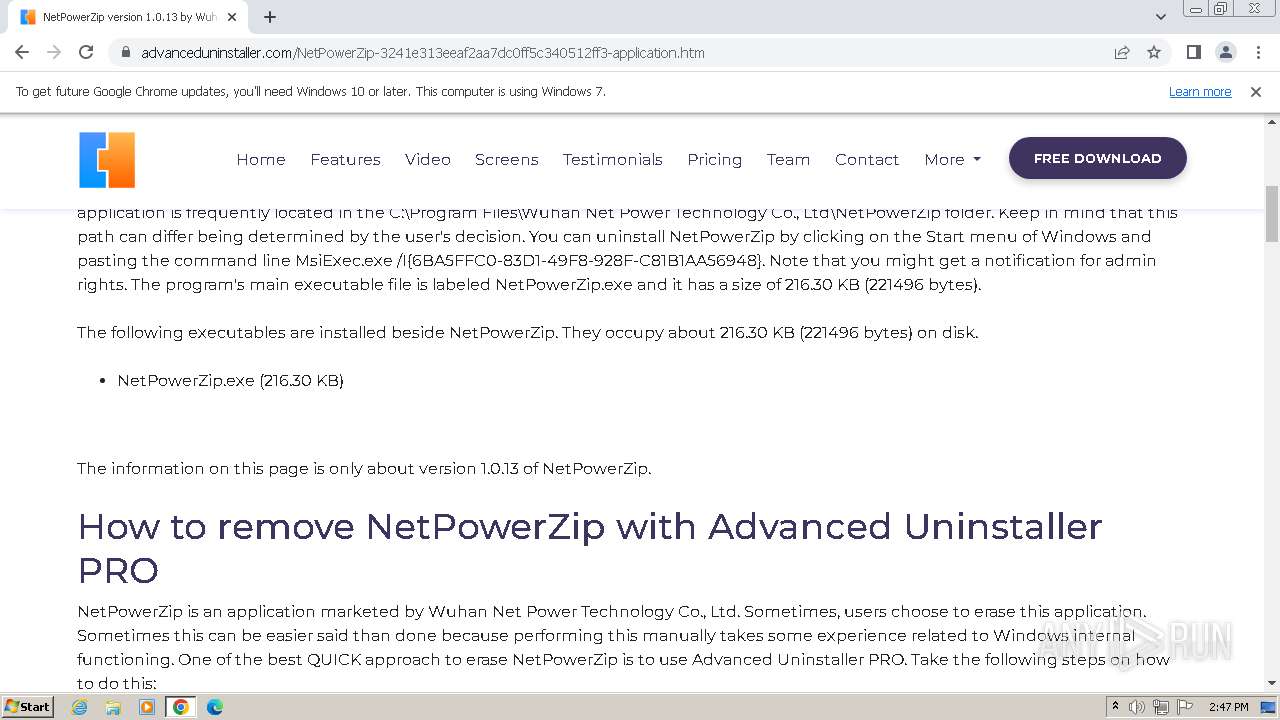The width and height of the screenshot is (1280, 720).
Task: Open Microsoft Edge from taskbar
Action: [214, 707]
